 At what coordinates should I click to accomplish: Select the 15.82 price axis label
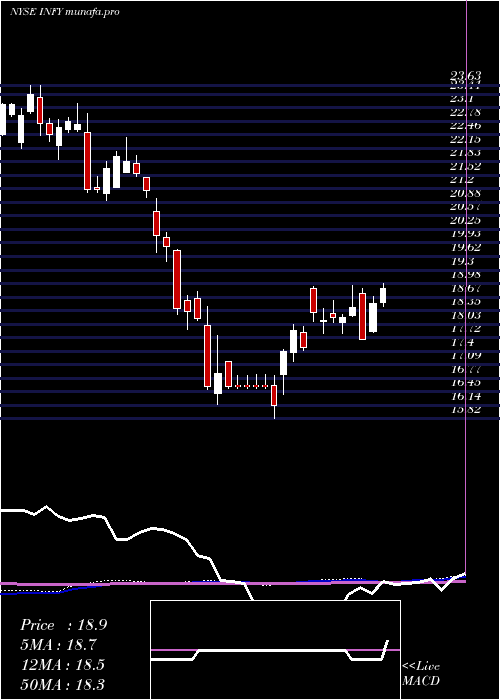(466, 410)
